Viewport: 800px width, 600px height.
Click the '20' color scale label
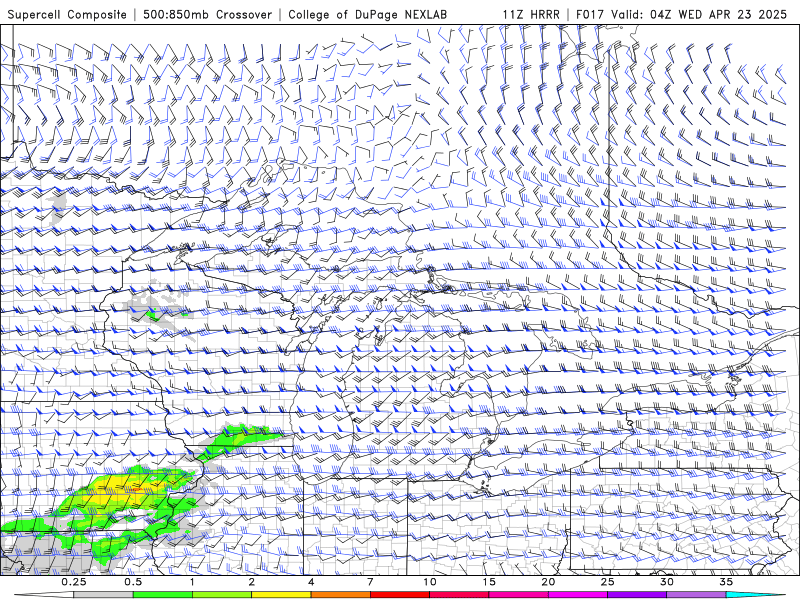click(548, 582)
